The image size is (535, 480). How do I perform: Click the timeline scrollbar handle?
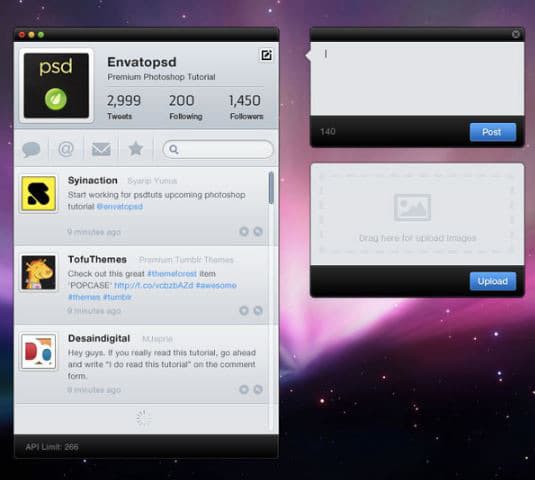(271, 188)
